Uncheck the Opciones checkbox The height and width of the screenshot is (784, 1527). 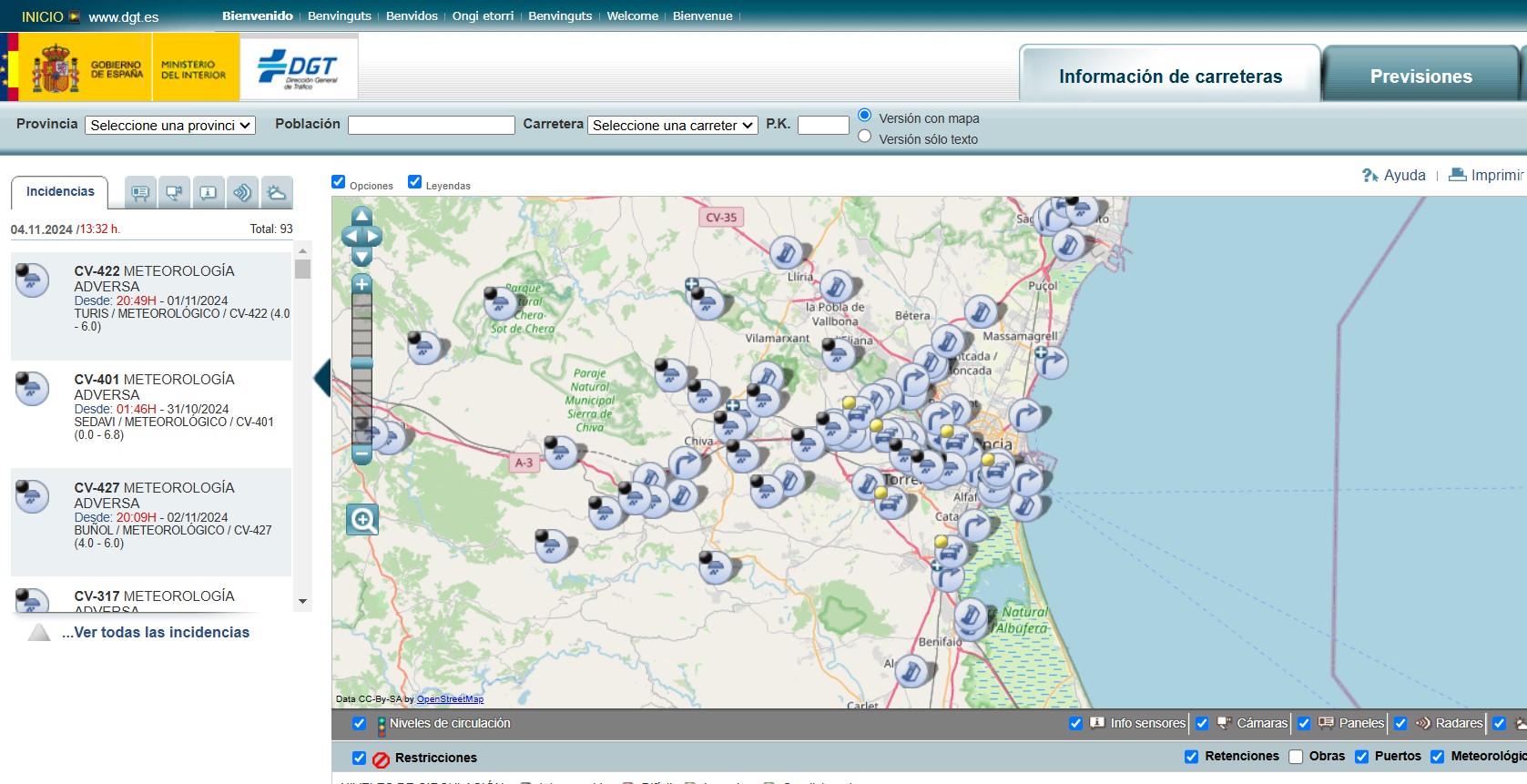pyautogui.click(x=339, y=182)
